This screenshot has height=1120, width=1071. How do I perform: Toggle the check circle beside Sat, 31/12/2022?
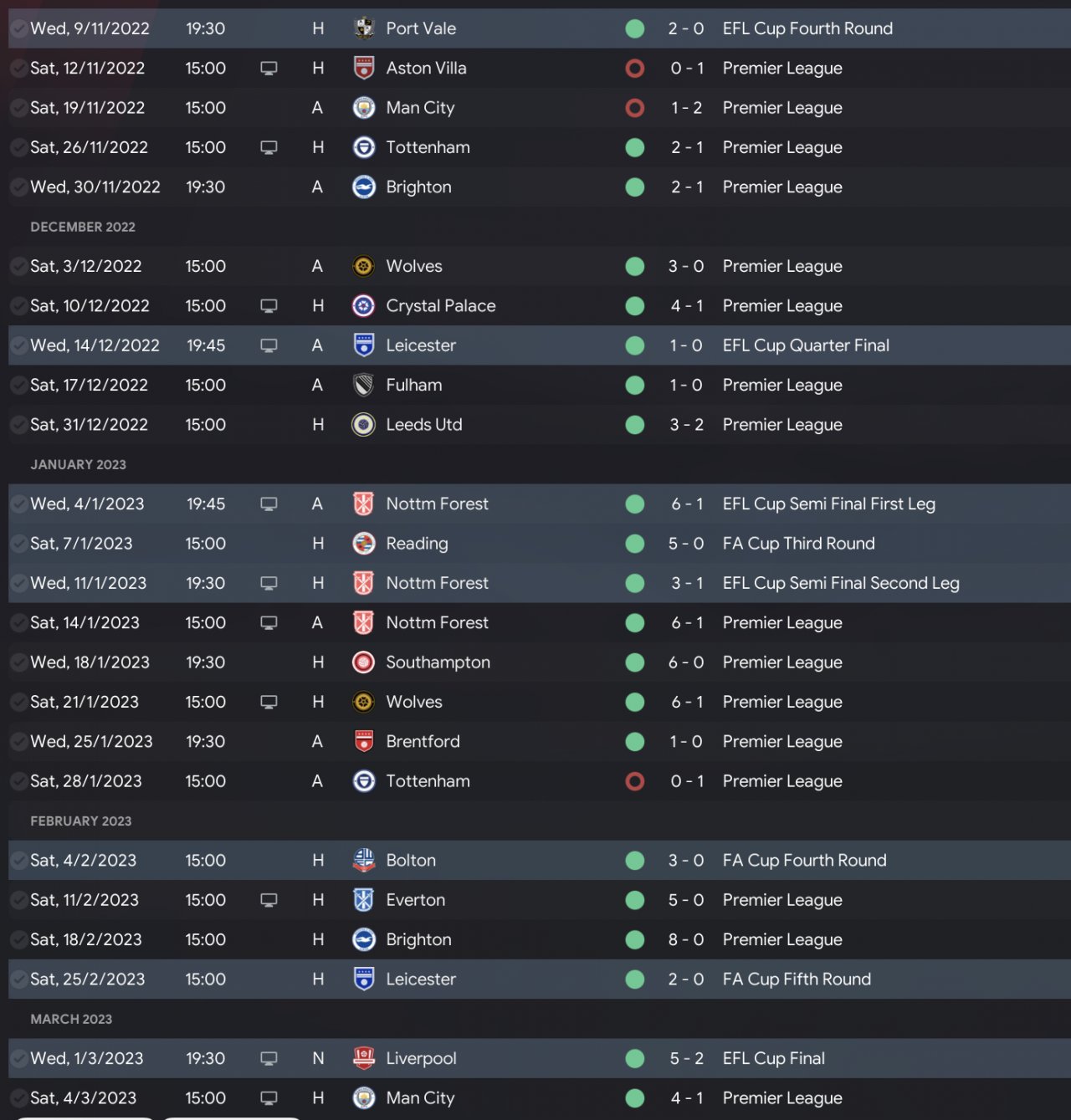tap(18, 425)
